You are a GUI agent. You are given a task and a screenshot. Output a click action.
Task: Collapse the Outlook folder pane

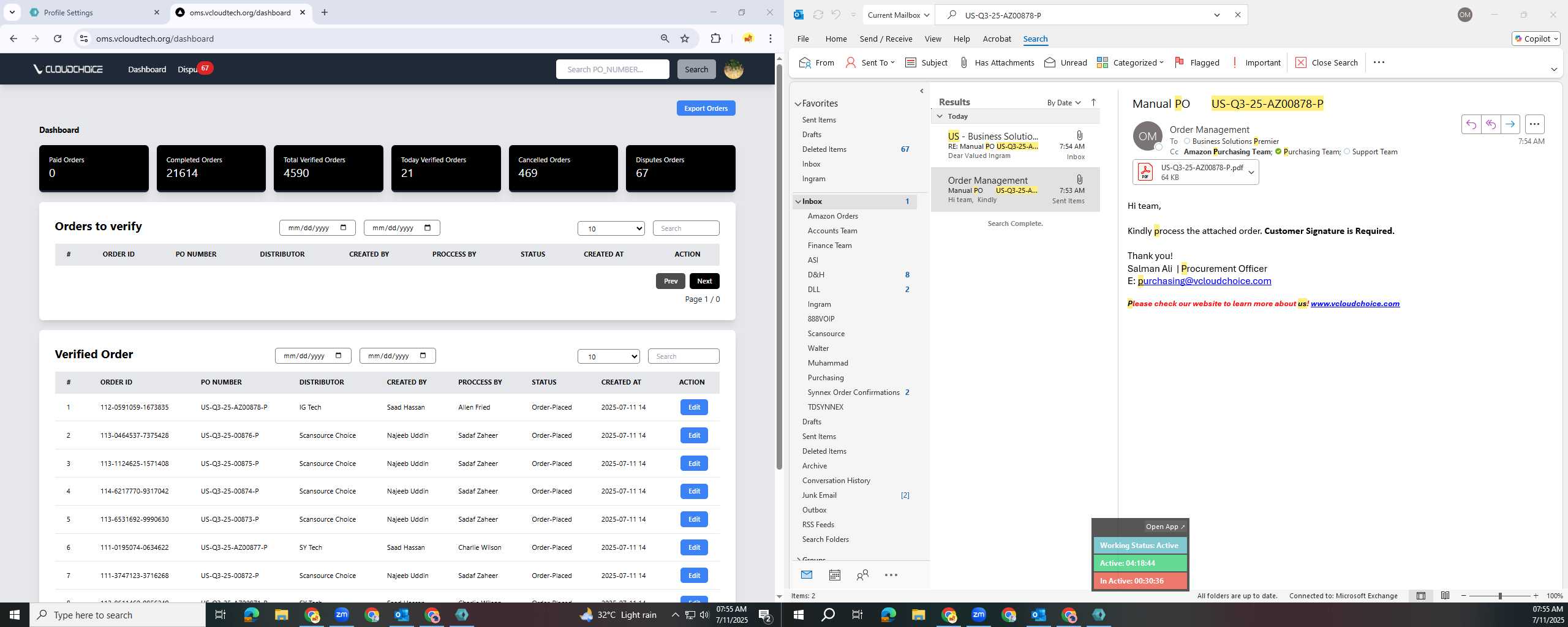point(922,91)
